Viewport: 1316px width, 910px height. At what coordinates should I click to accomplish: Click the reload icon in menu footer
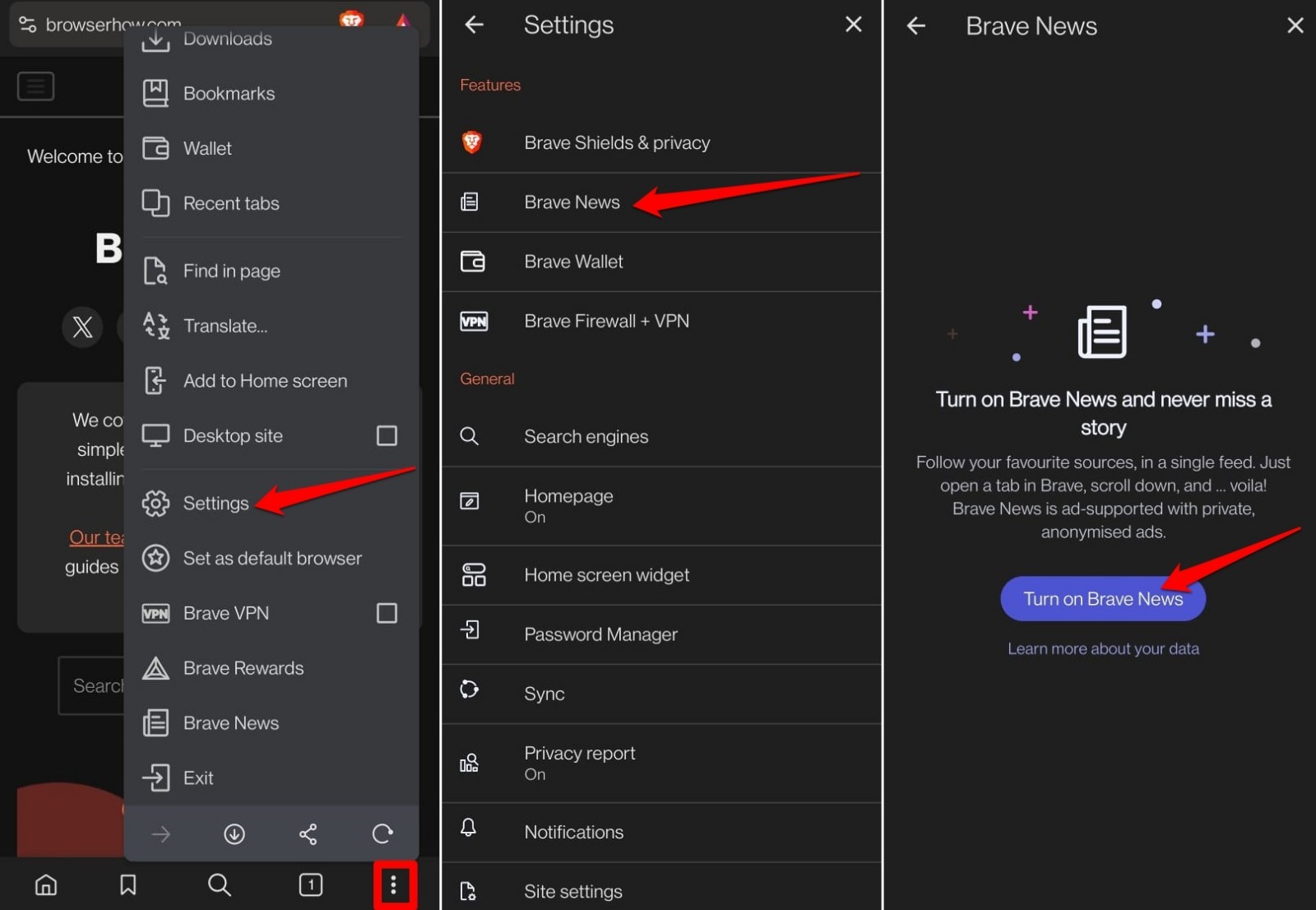(x=382, y=834)
